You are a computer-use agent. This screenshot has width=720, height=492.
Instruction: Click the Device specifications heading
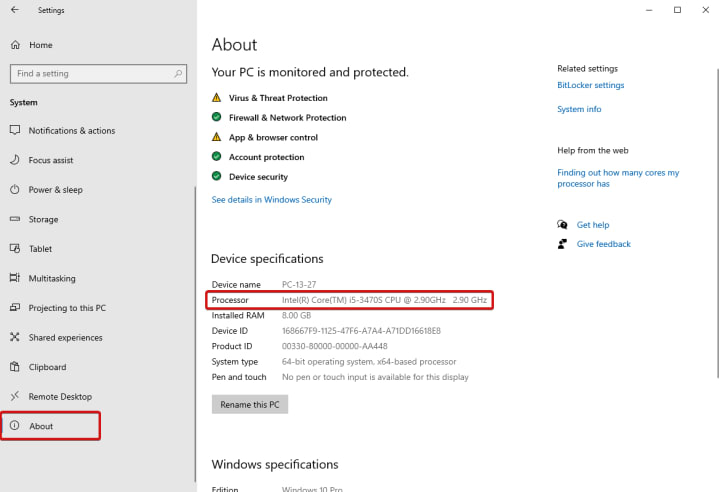[267, 259]
